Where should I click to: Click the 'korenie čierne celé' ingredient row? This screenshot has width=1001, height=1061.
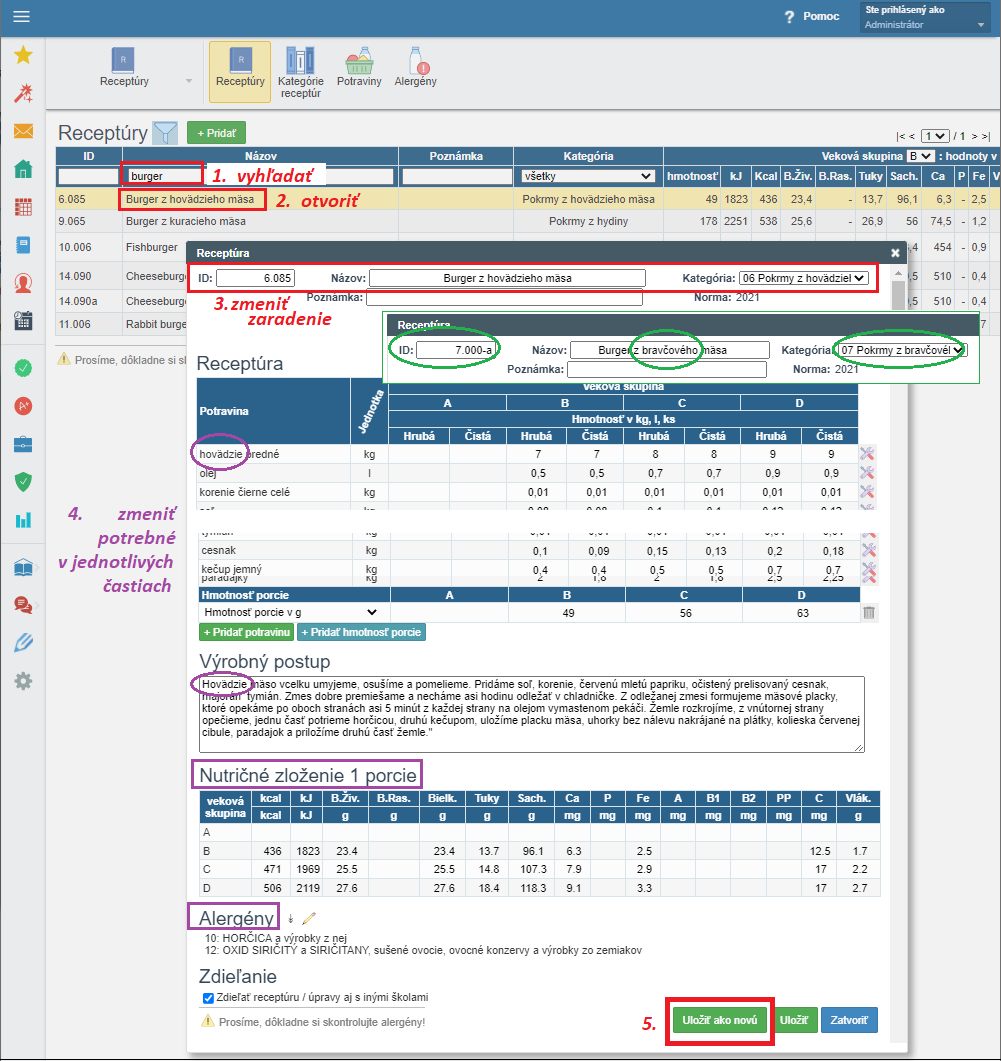(x=528, y=492)
